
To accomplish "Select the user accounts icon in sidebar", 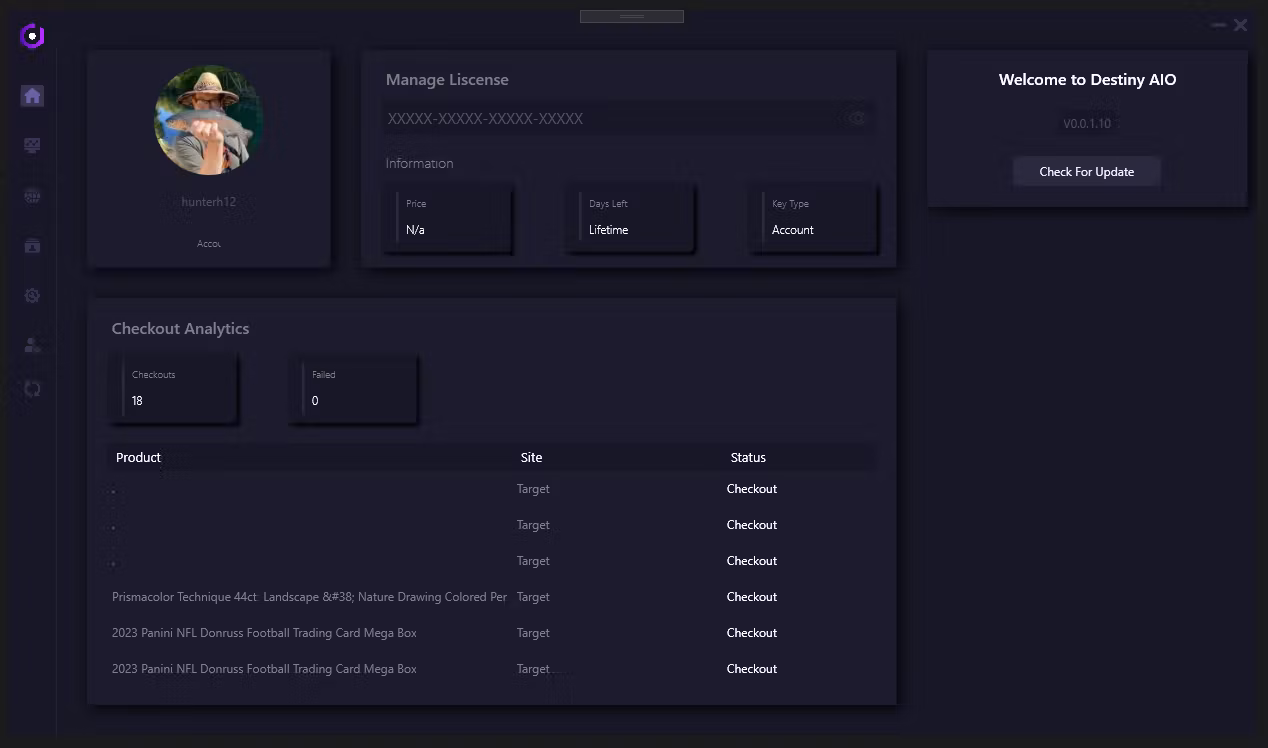I will coord(32,345).
